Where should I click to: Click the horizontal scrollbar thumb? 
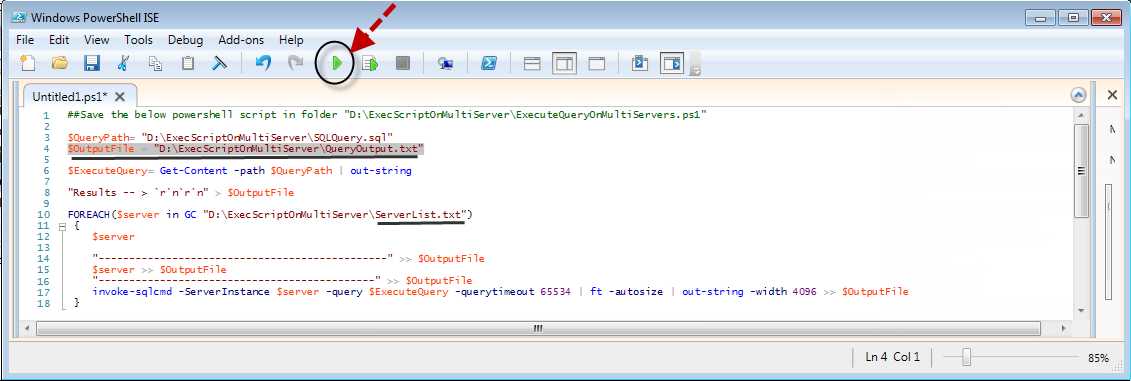click(538, 328)
